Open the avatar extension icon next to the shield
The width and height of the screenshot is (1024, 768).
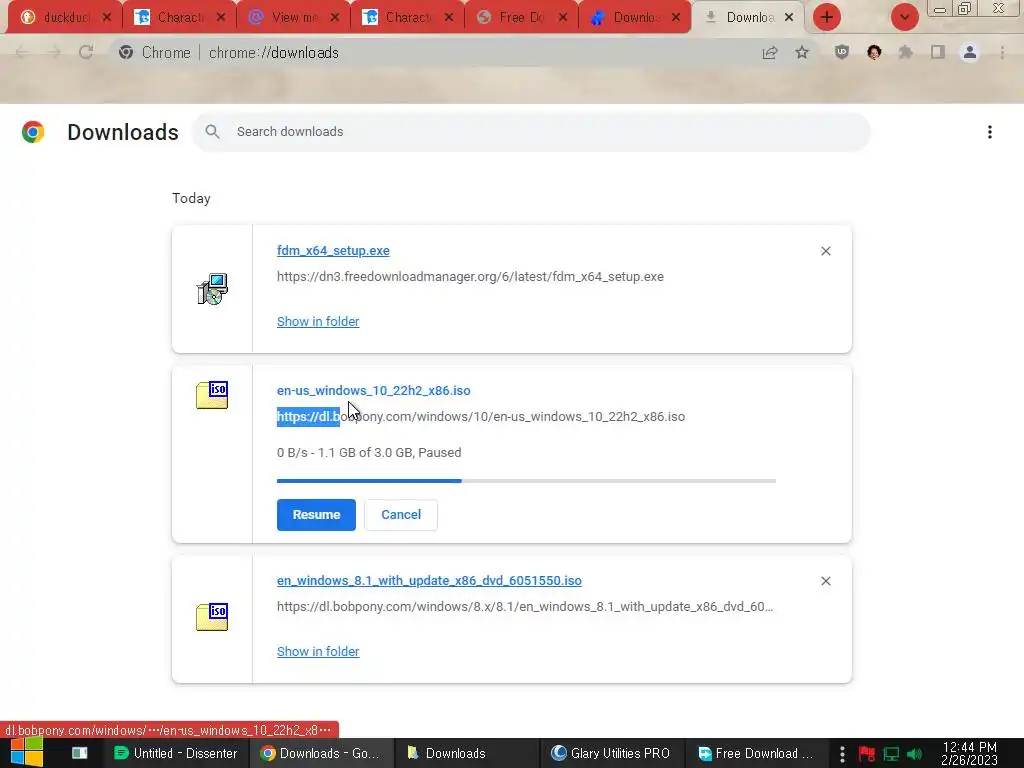(x=874, y=52)
